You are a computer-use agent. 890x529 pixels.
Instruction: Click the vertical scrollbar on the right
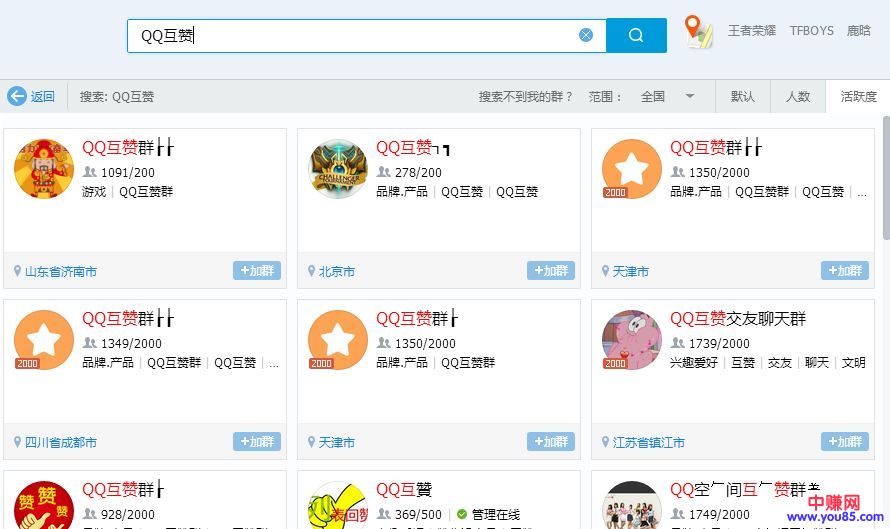point(884,180)
